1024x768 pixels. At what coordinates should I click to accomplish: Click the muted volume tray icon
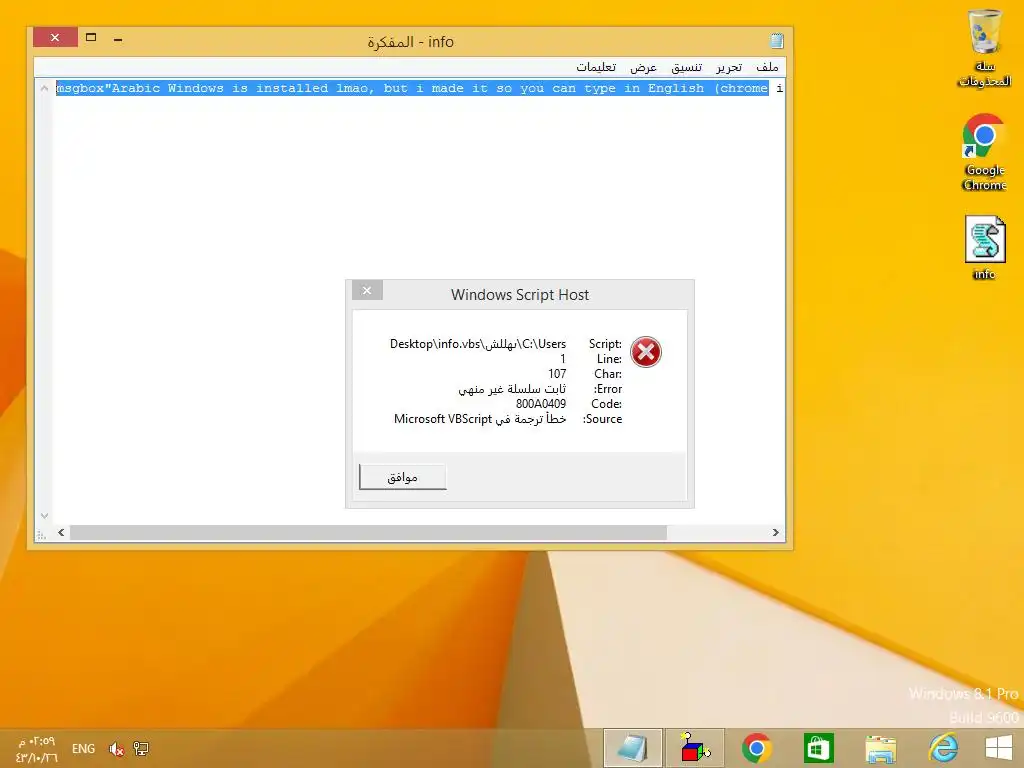[116, 749]
